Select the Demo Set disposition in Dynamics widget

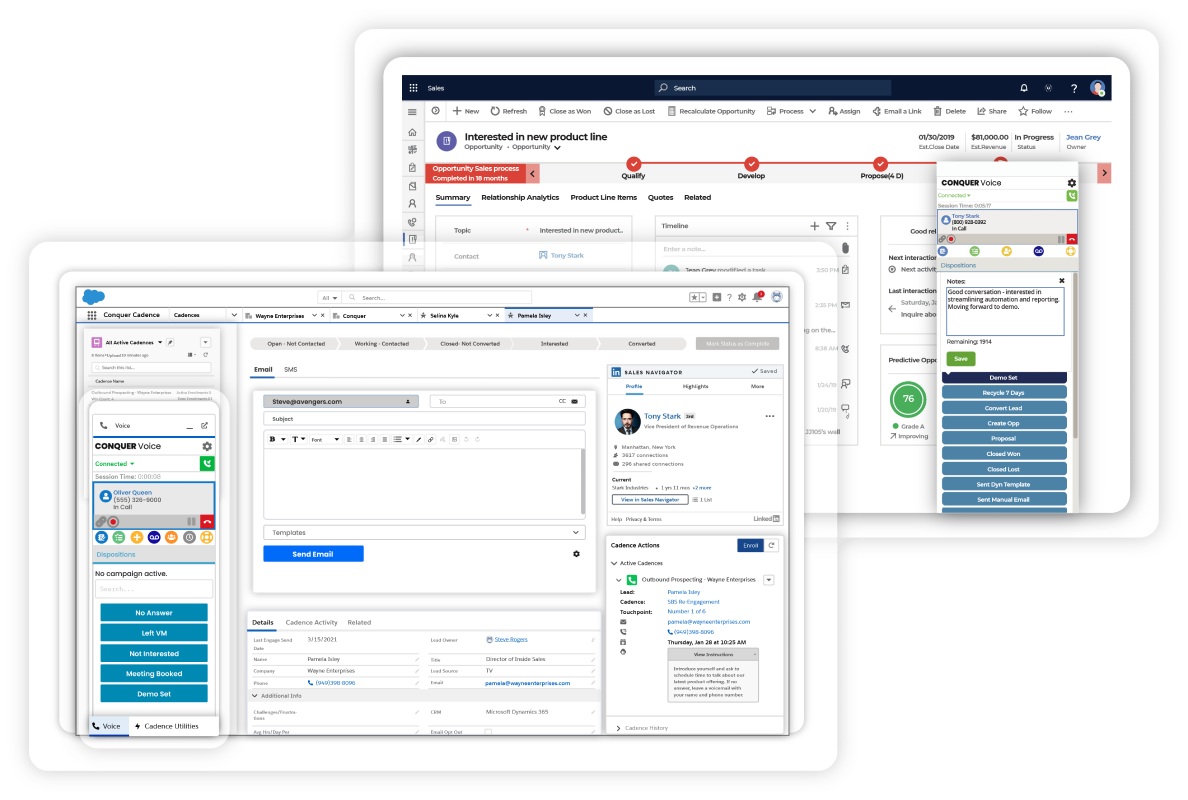[1004, 377]
